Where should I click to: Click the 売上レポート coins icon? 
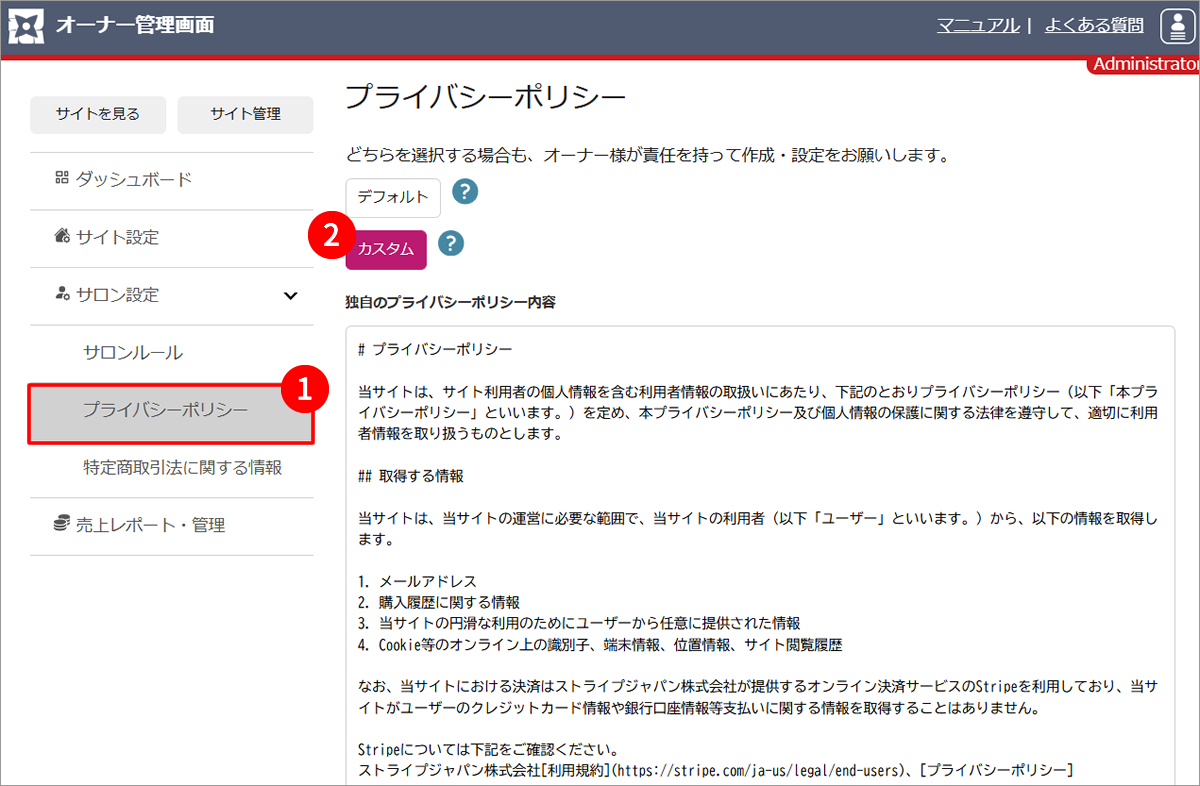coord(61,524)
